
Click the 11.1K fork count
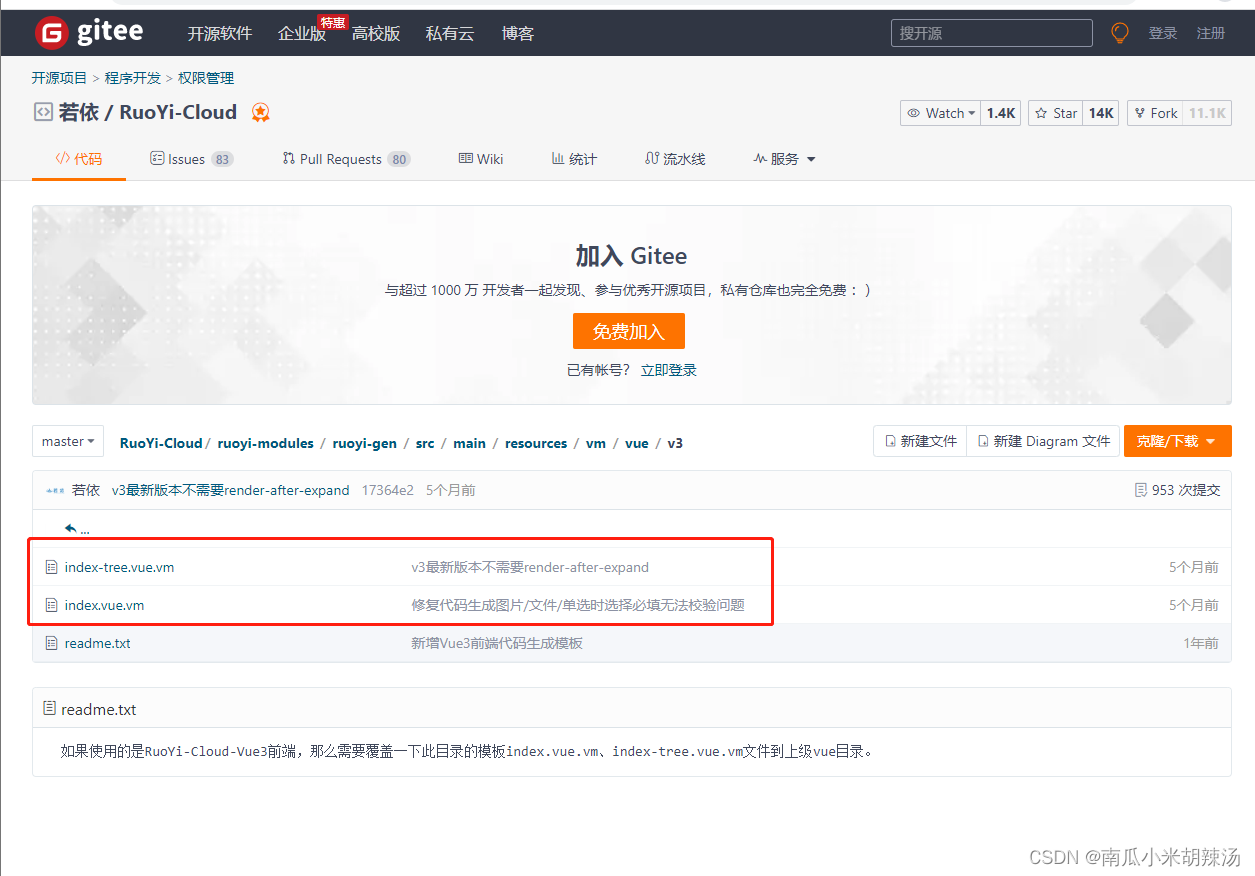1206,113
